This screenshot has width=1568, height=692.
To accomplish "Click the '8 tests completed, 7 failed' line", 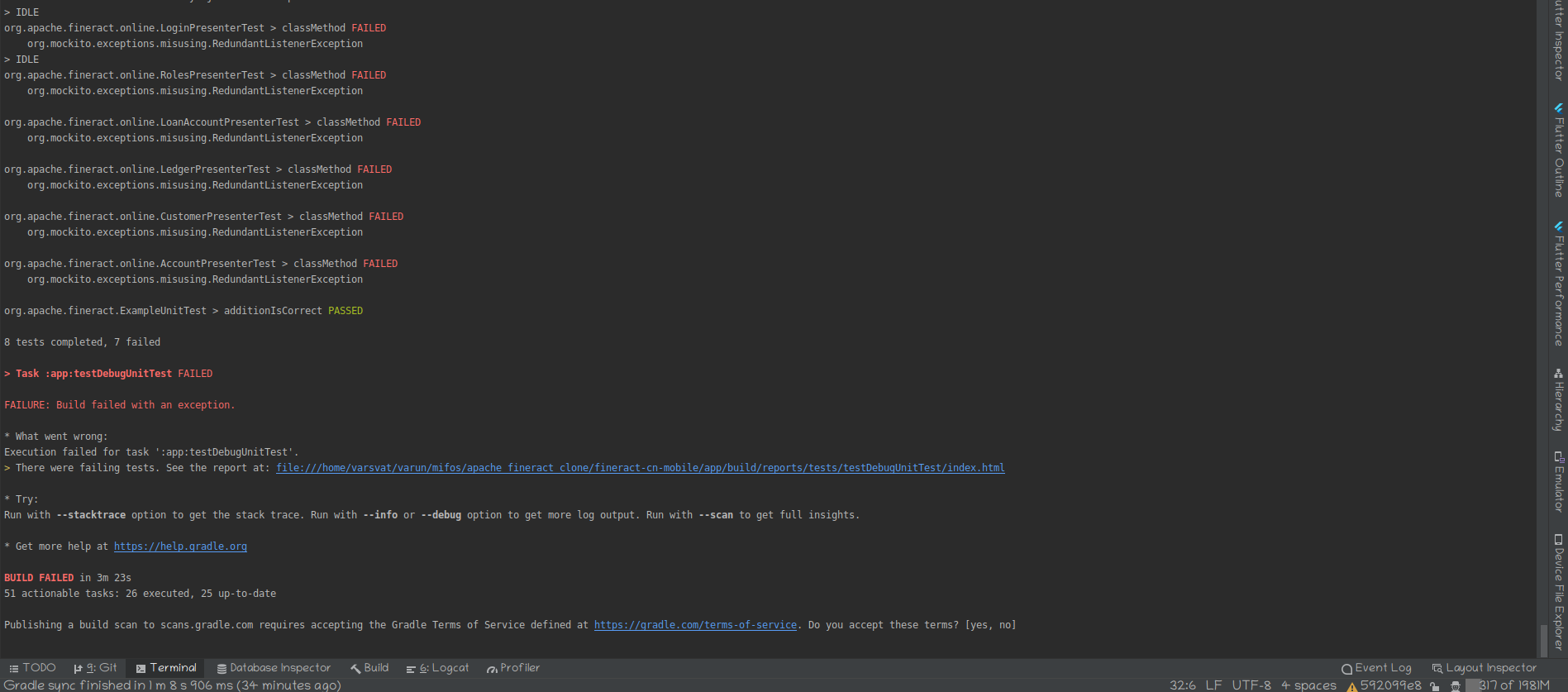I will click(83, 342).
